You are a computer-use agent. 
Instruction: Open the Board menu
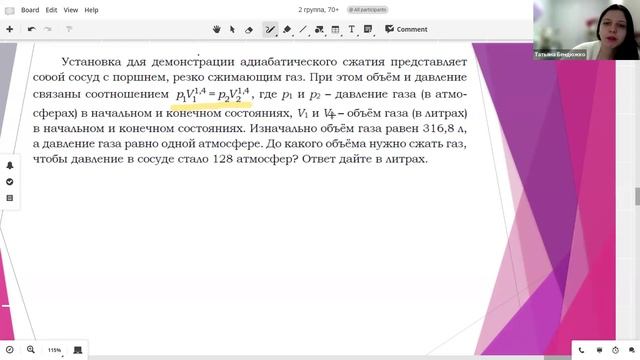coord(30,10)
